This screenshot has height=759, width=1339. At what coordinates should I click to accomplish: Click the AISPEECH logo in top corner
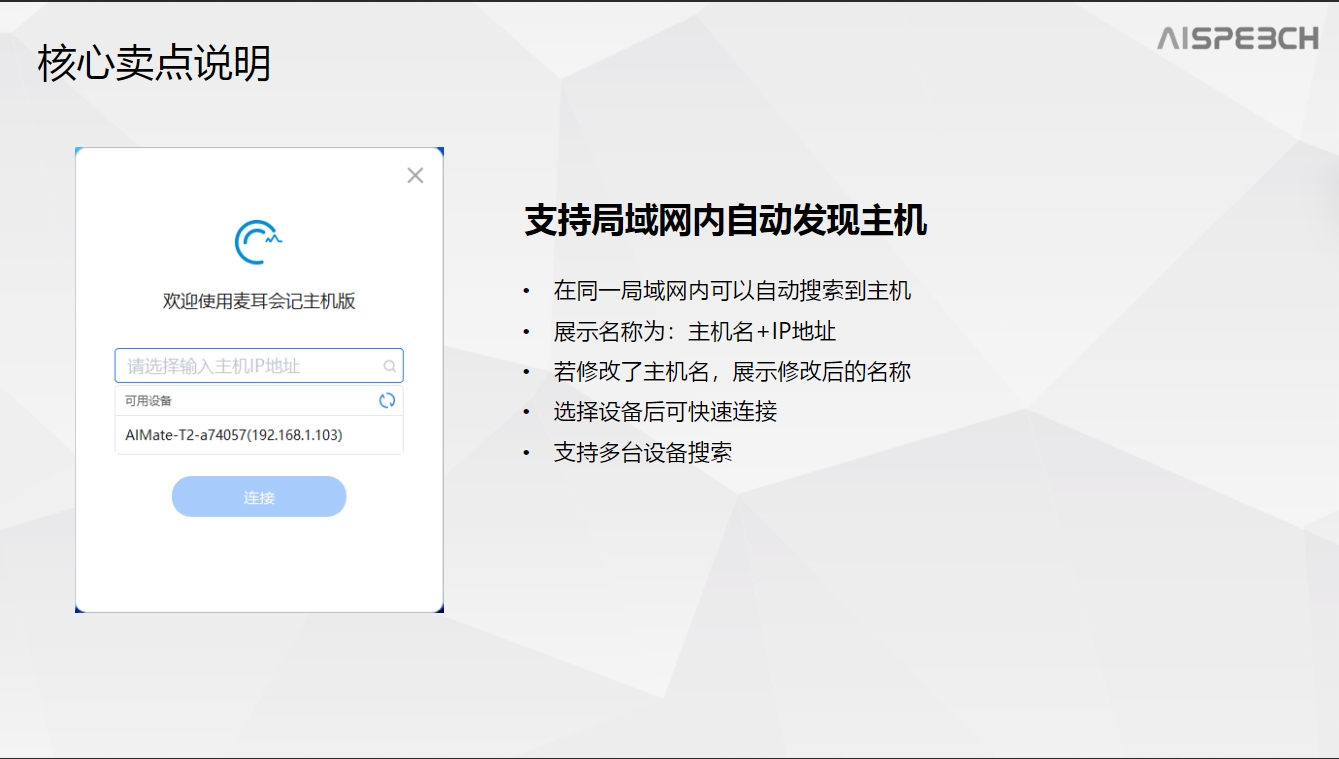[1237, 39]
